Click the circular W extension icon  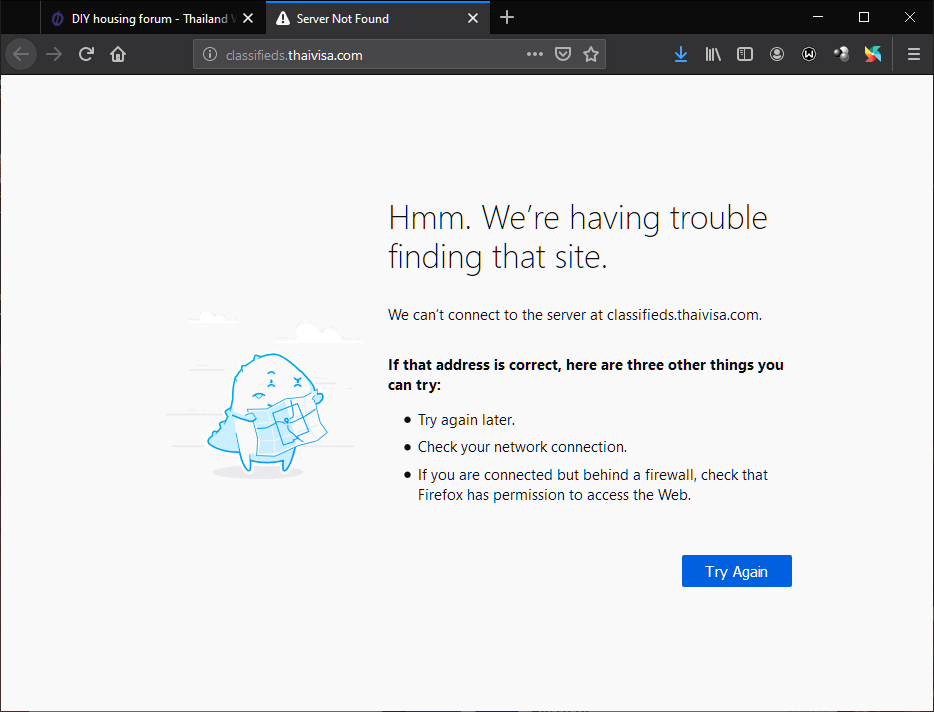point(809,54)
